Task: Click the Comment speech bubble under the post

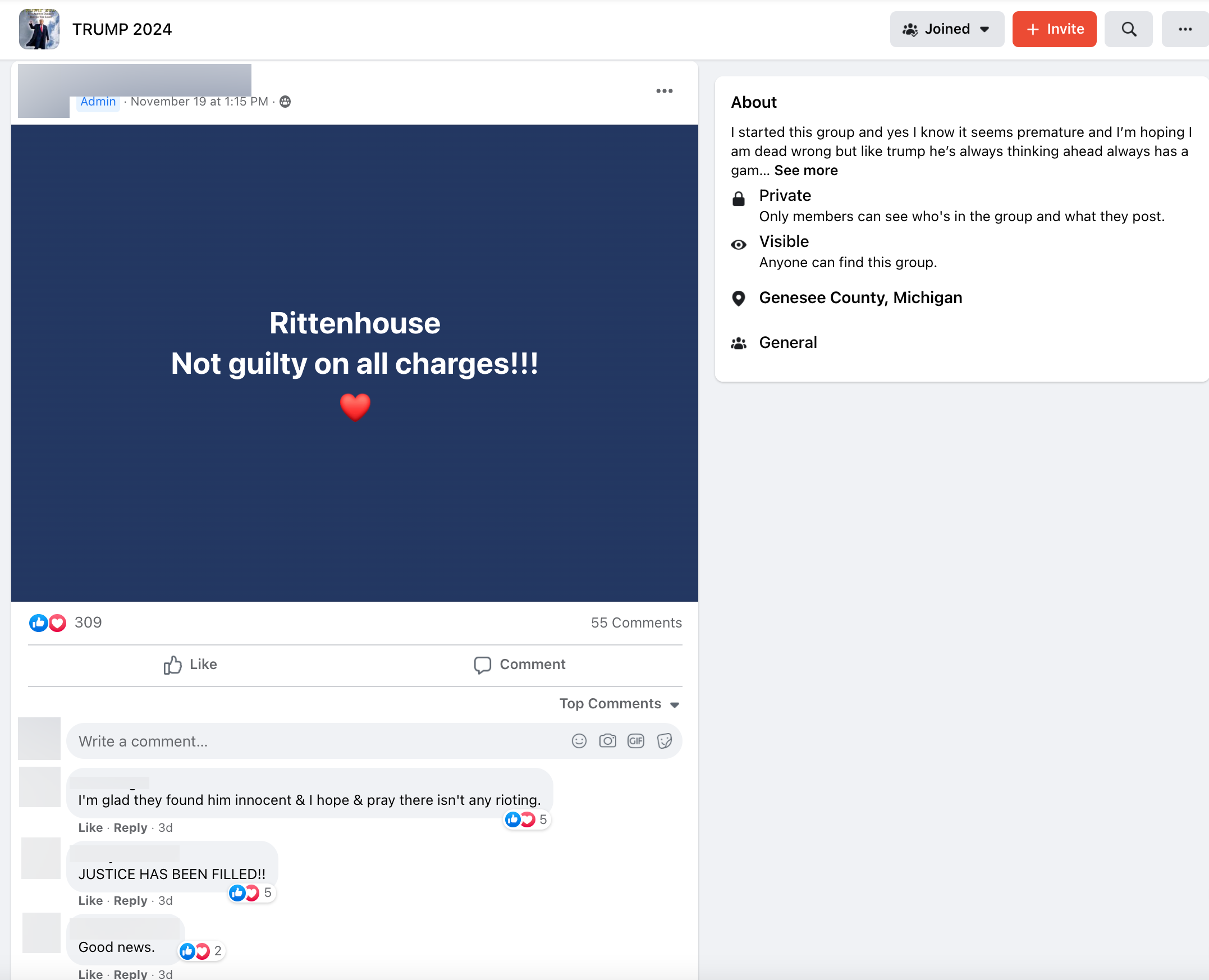Action: [519, 665]
